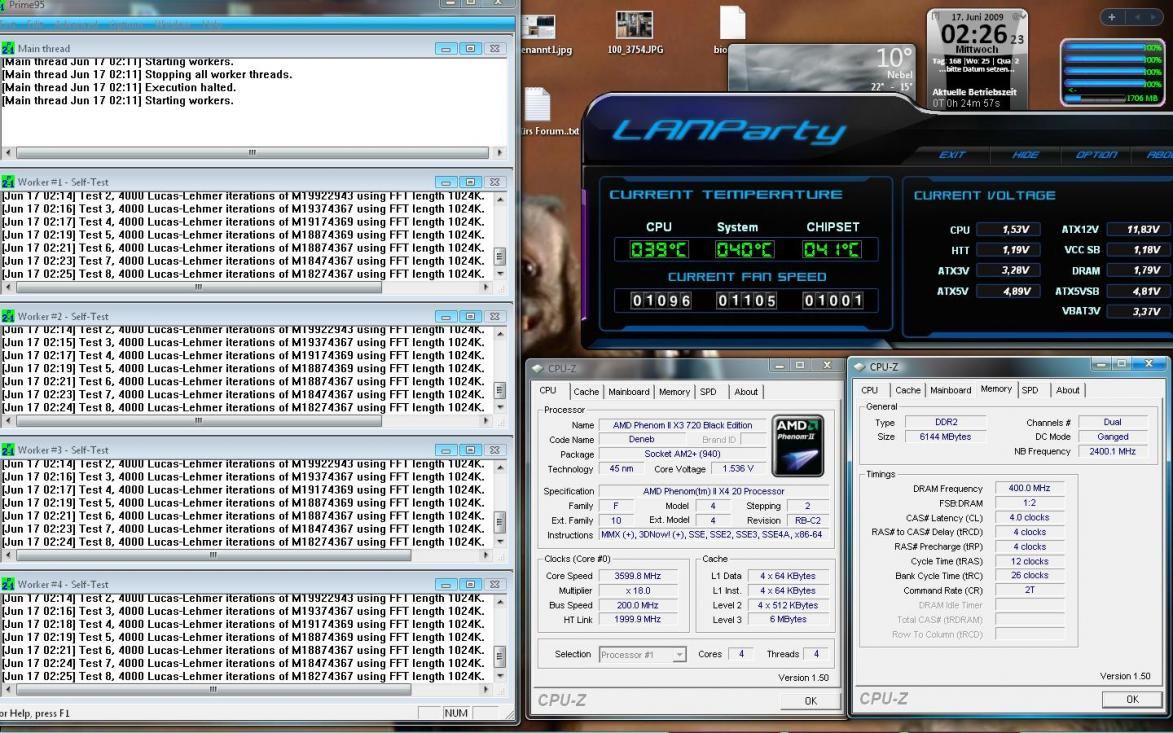Click the Memory CPU-Z window title icon
Screen dimensions: 1173x733
[x=859, y=366]
